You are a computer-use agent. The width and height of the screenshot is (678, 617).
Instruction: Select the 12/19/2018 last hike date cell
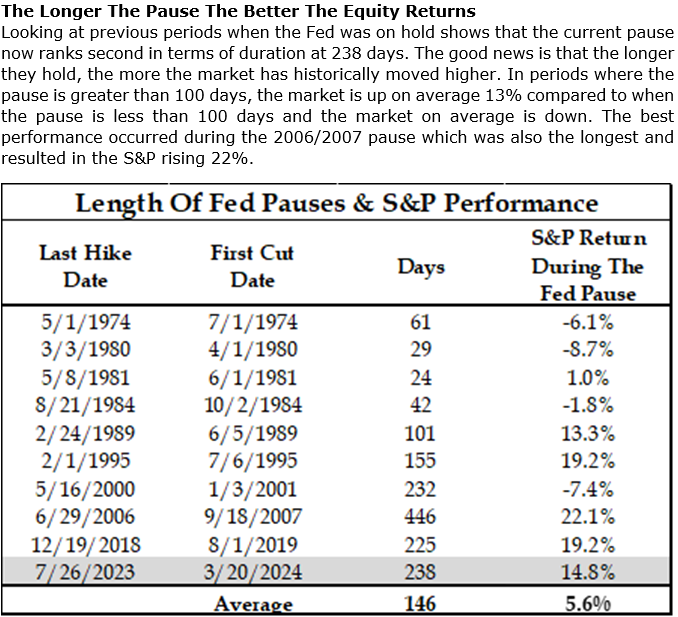pos(85,545)
